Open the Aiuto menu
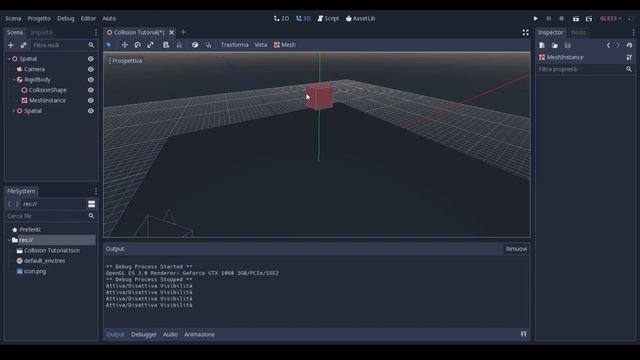The height and width of the screenshot is (360, 640). pyautogui.click(x=109, y=18)
